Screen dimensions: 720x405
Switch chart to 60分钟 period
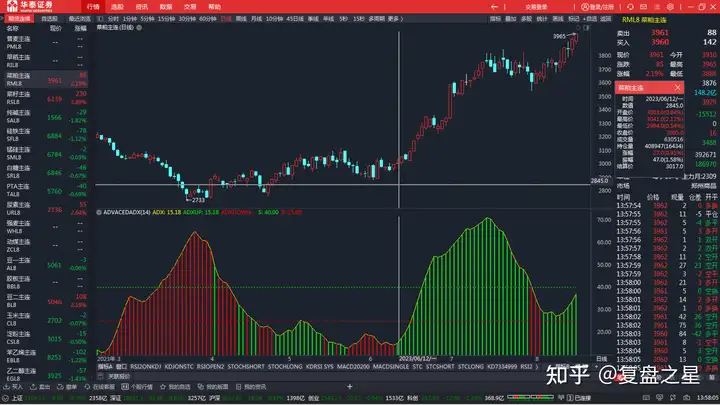point(208,19)
